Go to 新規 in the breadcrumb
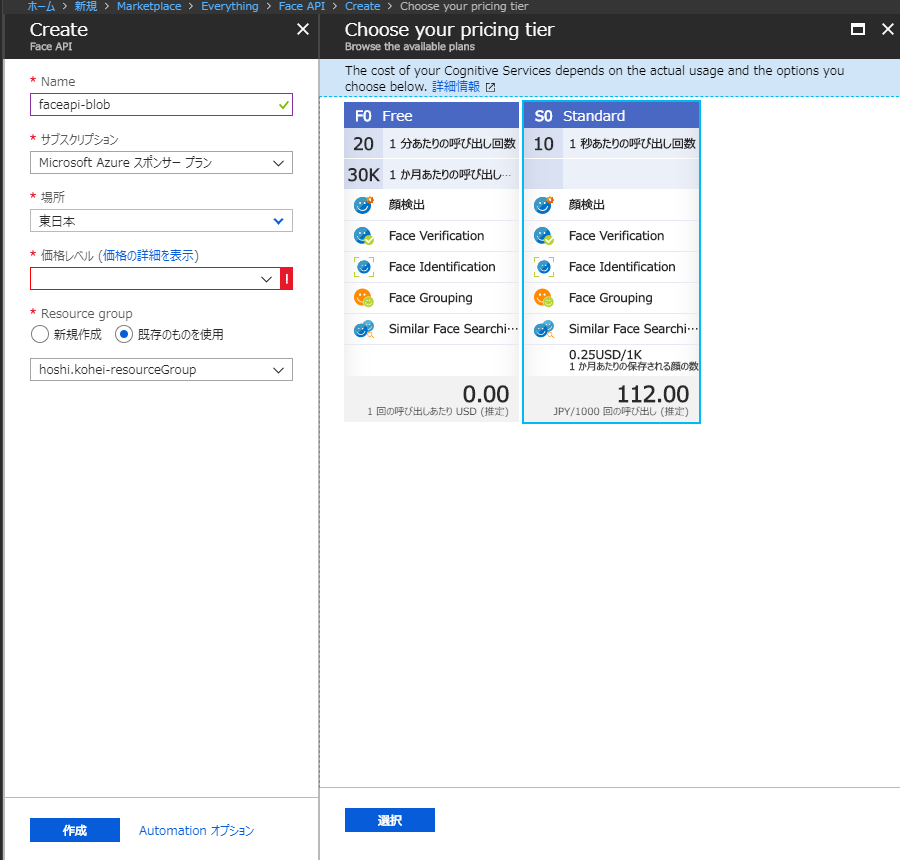900x860 pixels. pos(86,6)
